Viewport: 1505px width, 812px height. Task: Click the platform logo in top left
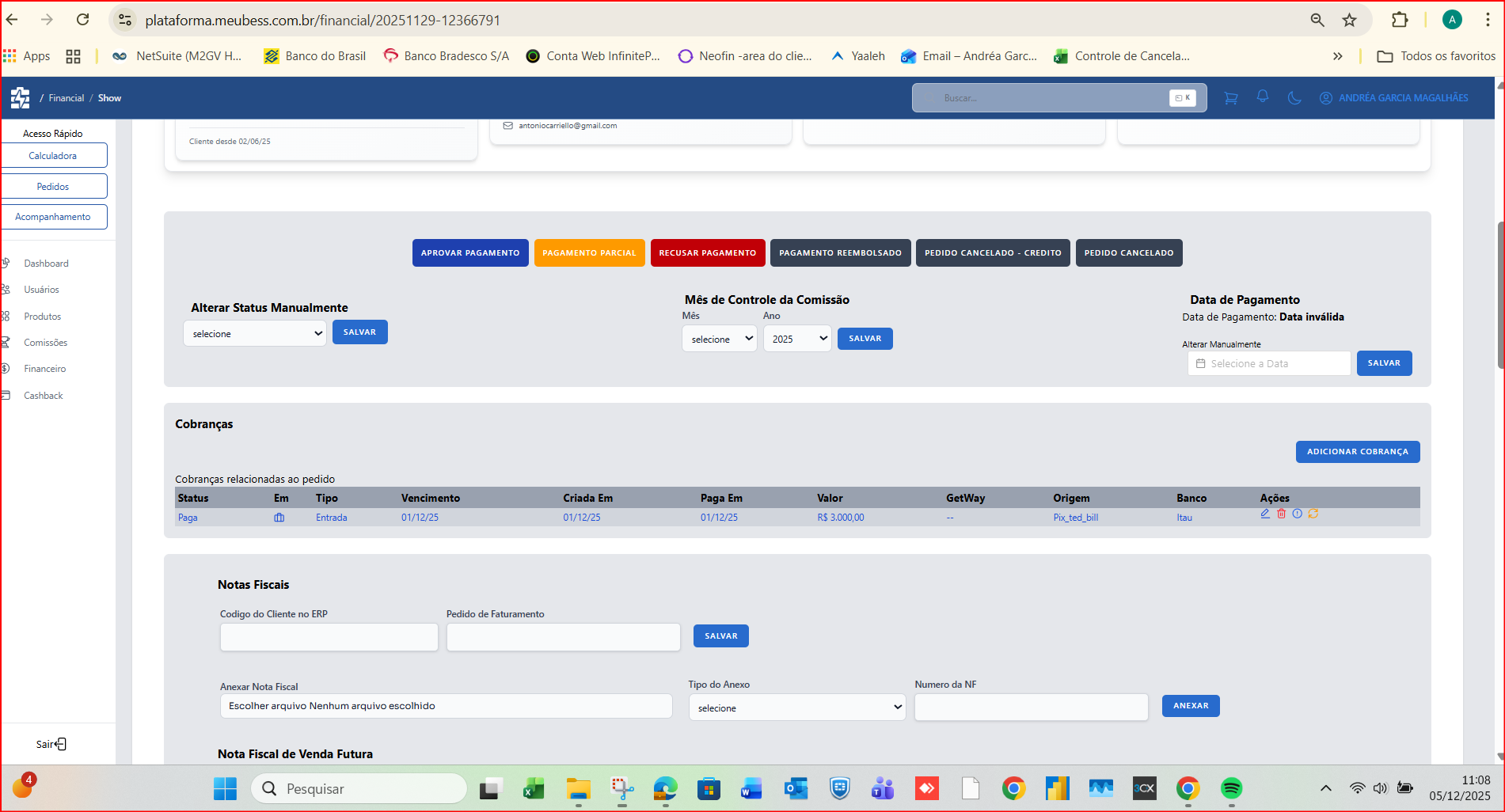tap(20, 98)
